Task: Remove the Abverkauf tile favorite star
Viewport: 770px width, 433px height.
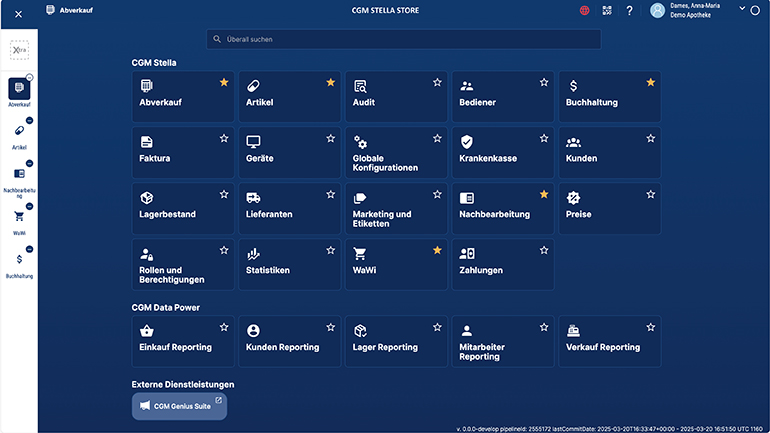Action: click(224, 82)
